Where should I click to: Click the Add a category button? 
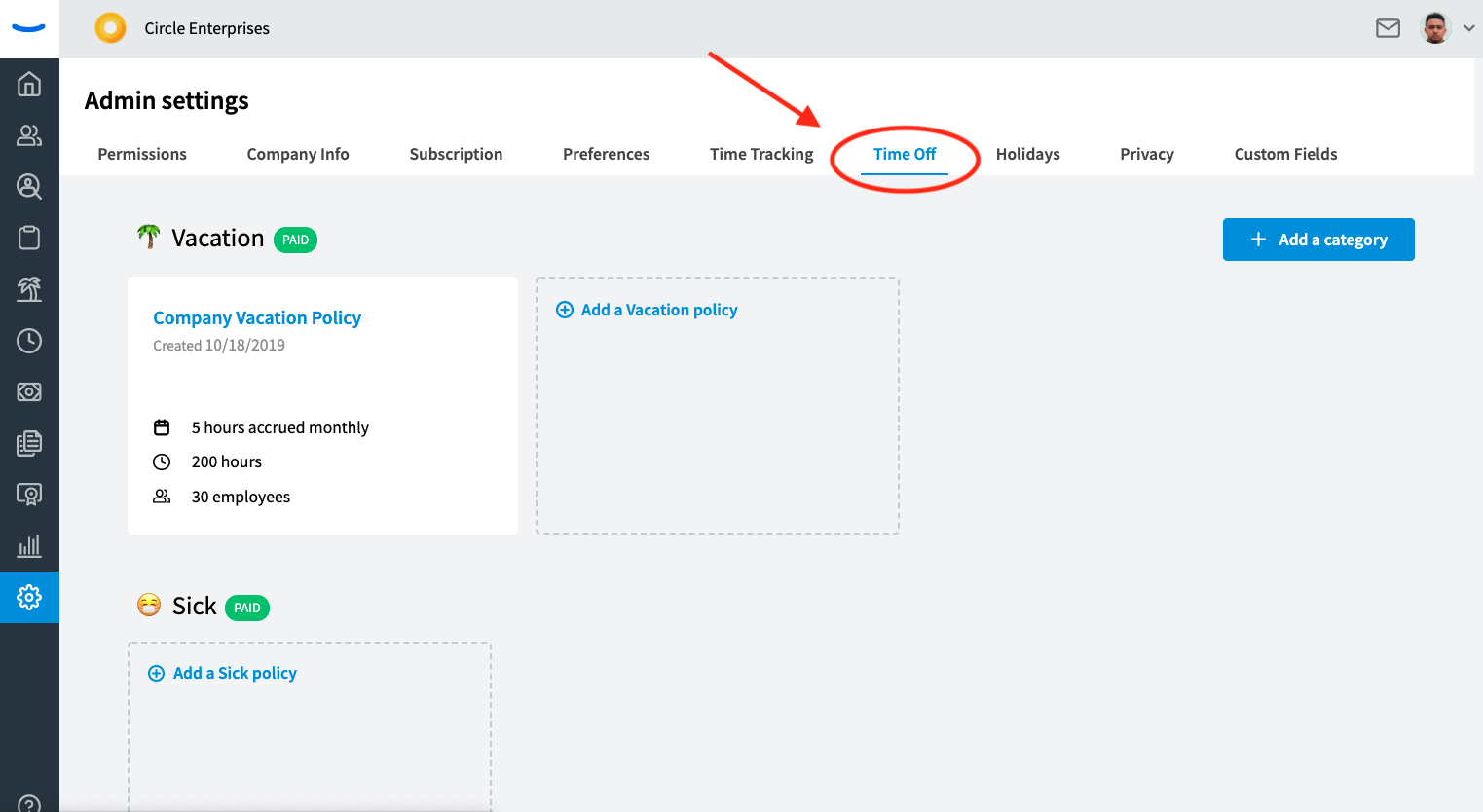point(1318,240)
